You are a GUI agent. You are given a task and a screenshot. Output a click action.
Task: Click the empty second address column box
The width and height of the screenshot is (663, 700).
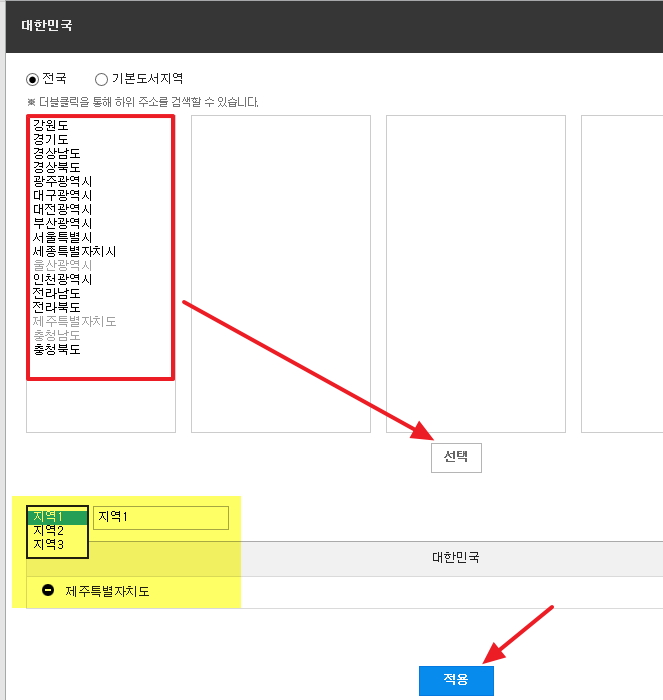tap(281, 274)
